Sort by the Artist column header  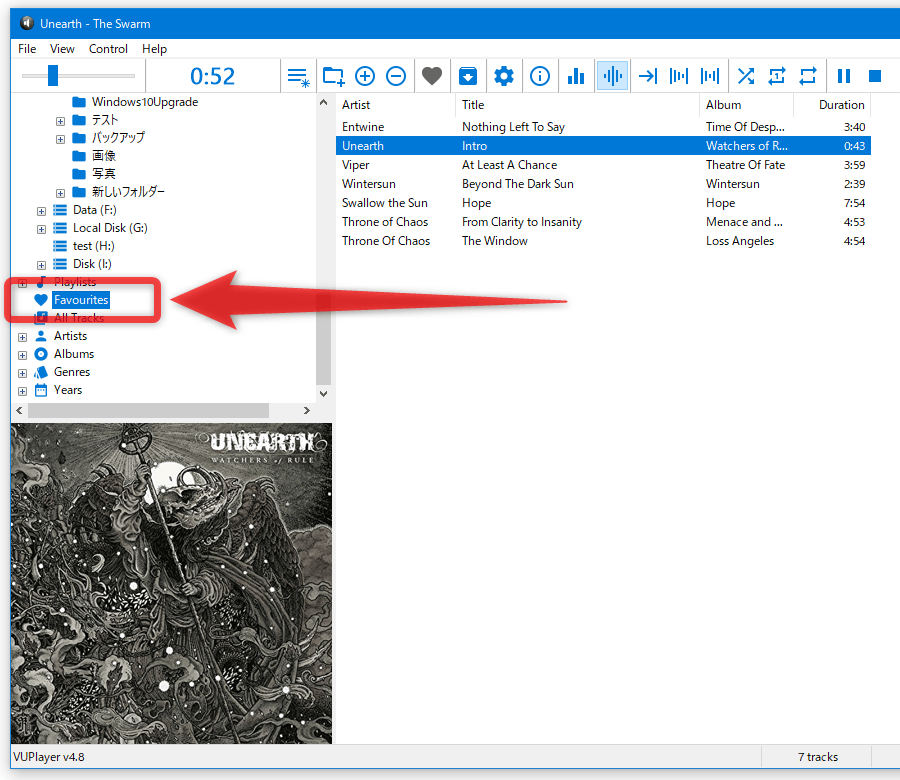395,105
